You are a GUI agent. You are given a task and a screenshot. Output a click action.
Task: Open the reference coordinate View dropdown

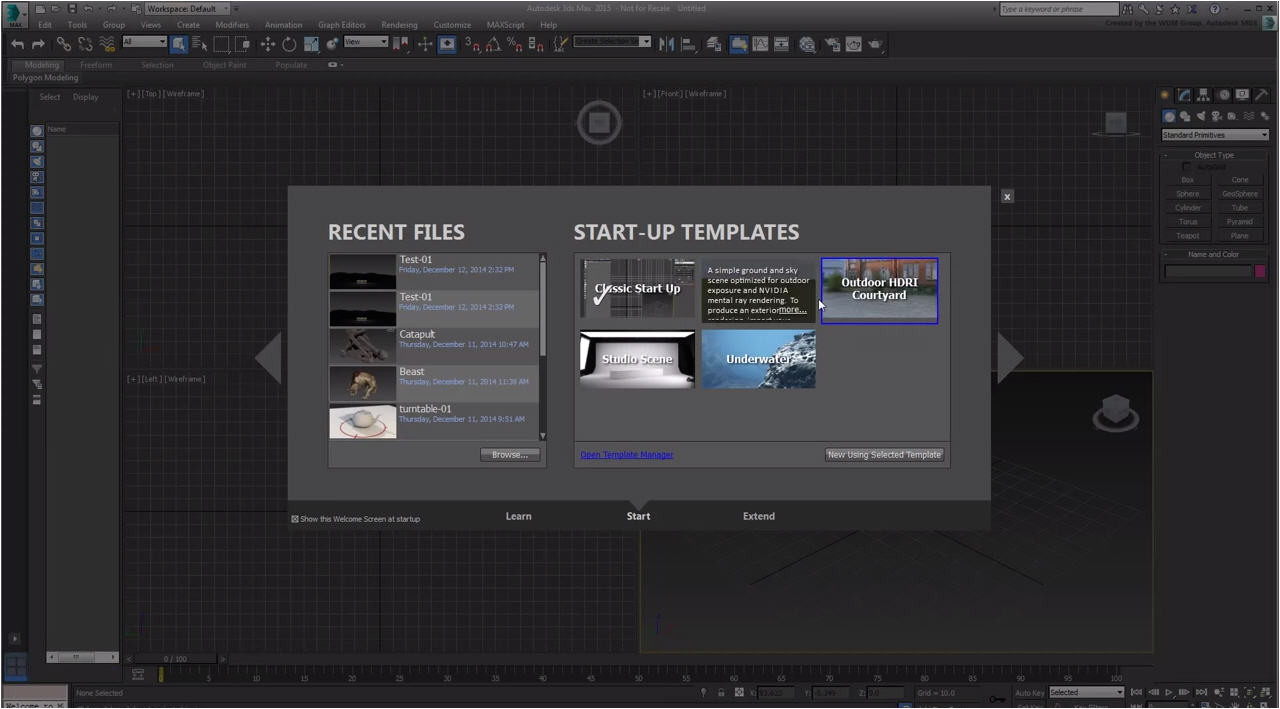pos(365,42)
